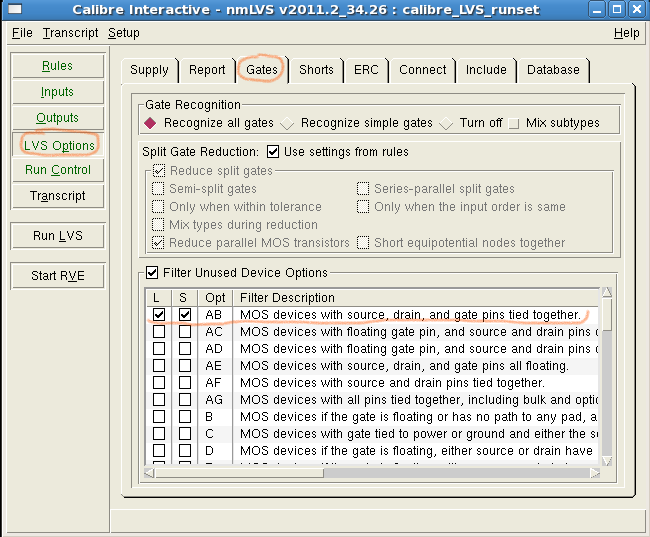Switch to the Database tab
This screenshot has height=537, width=650.
pyautogui.click(x=553, y=70)
